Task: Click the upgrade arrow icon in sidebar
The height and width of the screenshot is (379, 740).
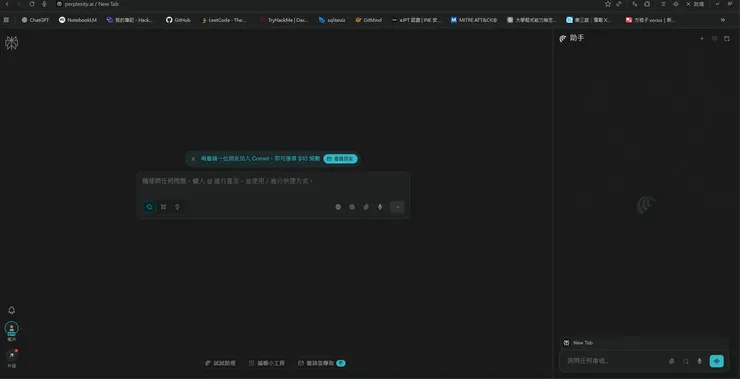Action: point(12,355)
